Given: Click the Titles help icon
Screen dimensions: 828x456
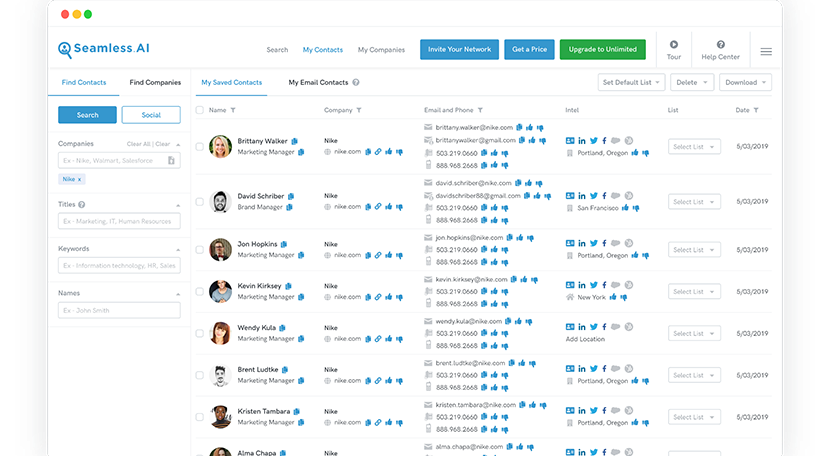Looking at the screenshot, I should click(81, 204).
